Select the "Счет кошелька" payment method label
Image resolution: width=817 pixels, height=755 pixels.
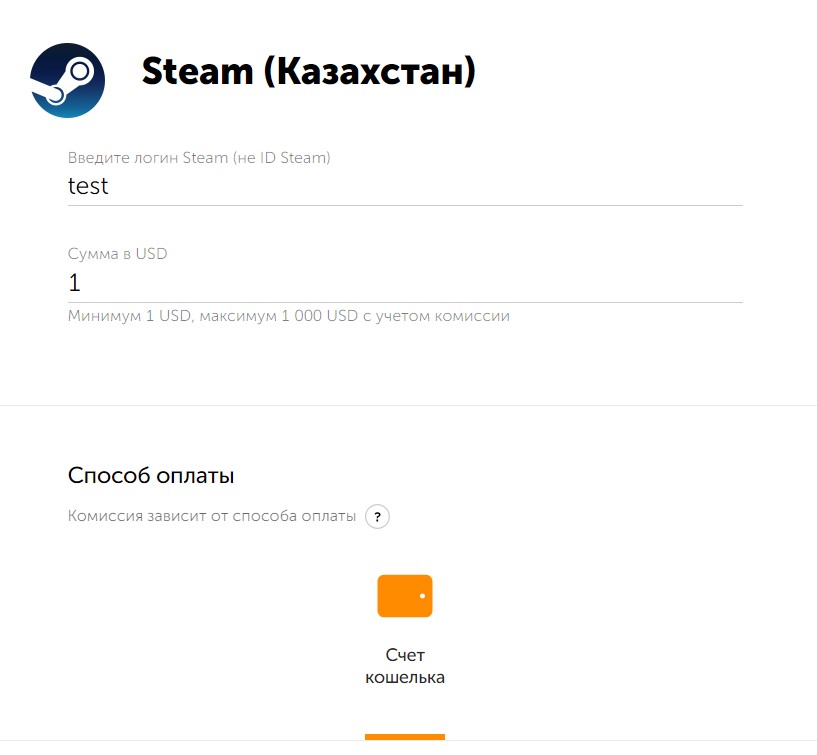[x=405, y=666]
